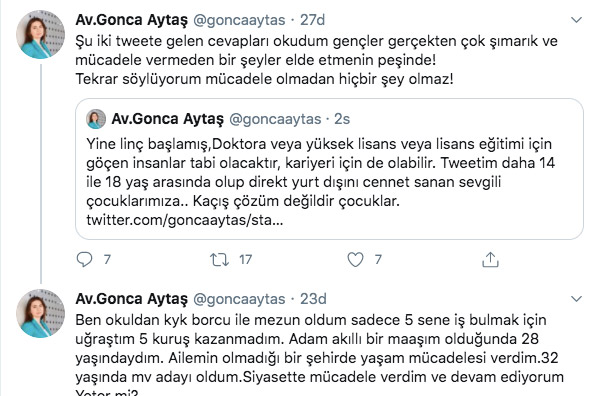Share the first tweet using share icon
This screenshot has width=590, height=396.
click(x=490, y=260)
